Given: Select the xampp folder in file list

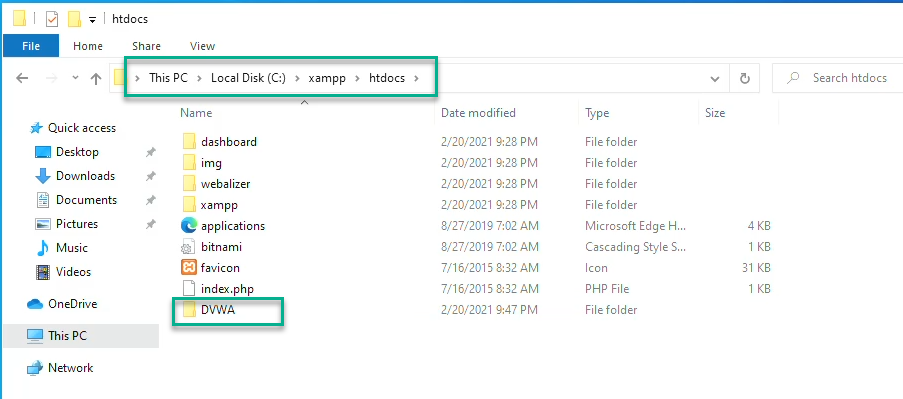Looking at the screenshot, I should pyautogui.click(x=219, y=205).
